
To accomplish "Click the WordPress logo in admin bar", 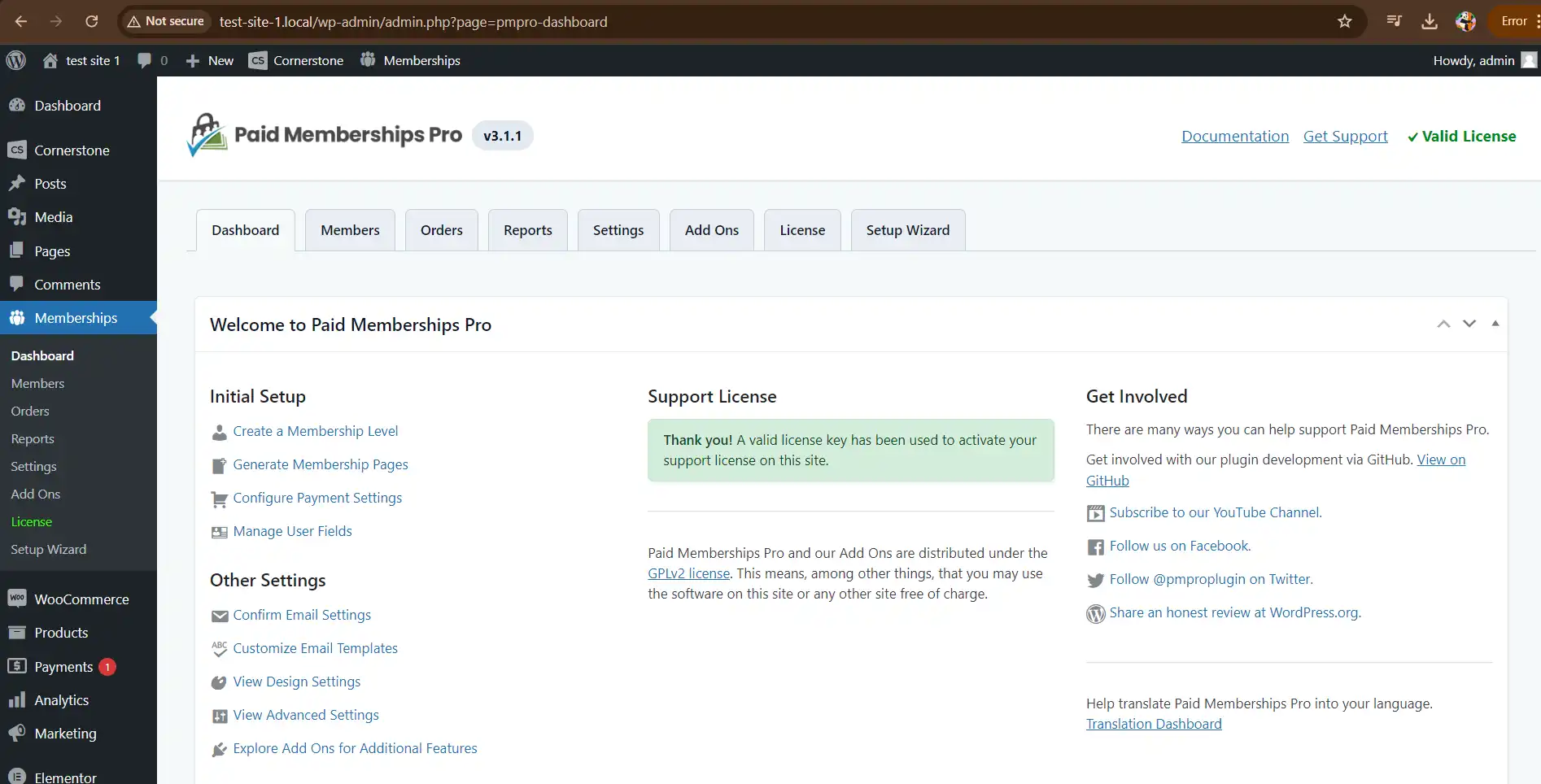I will click(16, 60).
